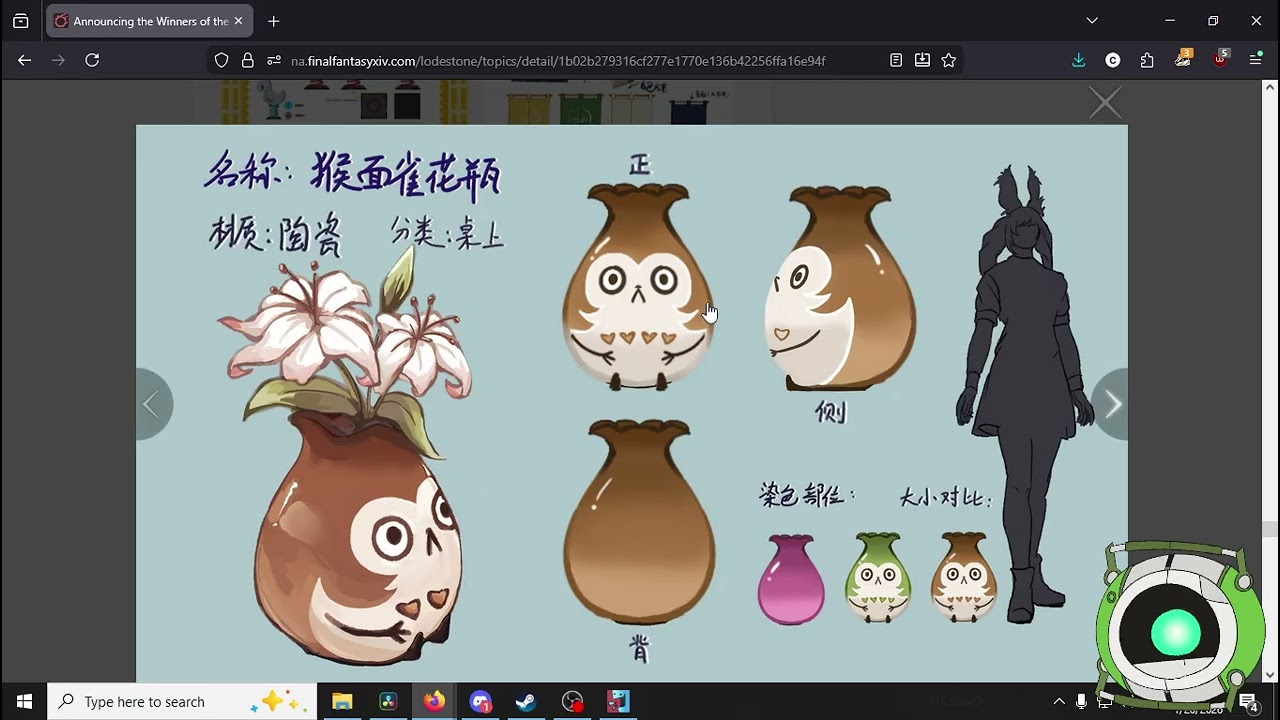Open the Firefox downloads panel
Image resolution: width=1280 pixels, height=720 pixels.
click(x=1079, y=61)
